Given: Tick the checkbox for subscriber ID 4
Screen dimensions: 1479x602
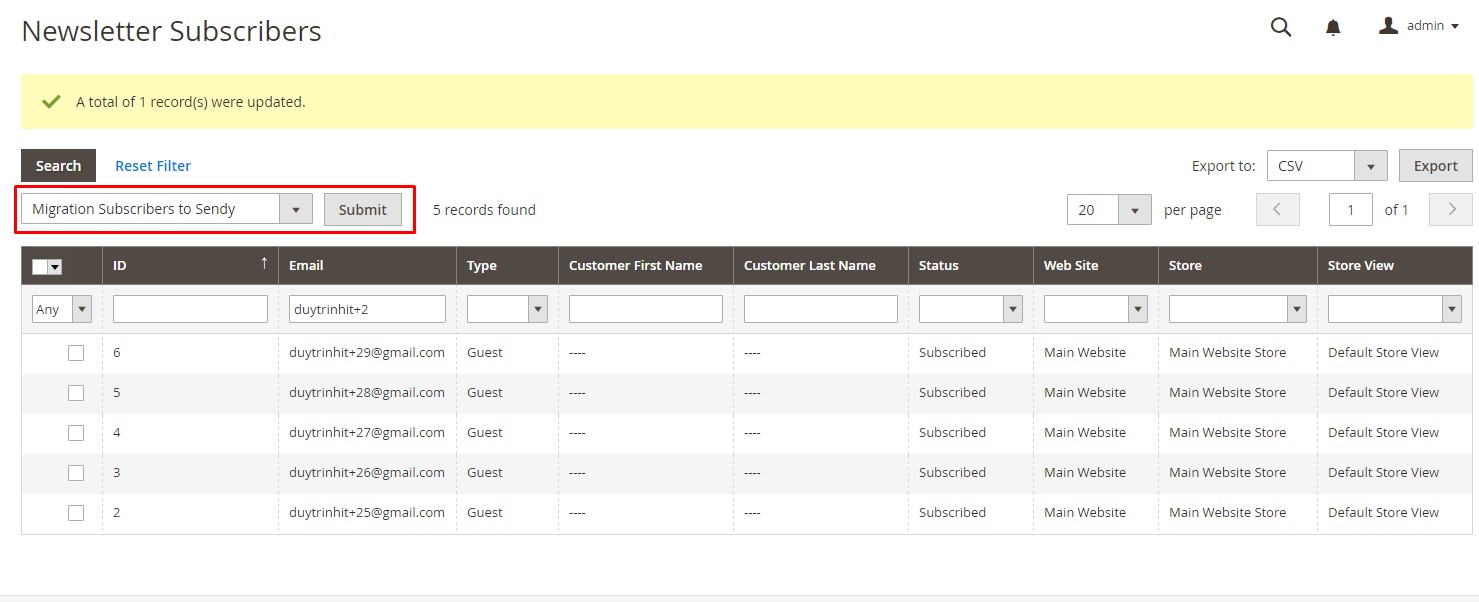Looking at the screenshot, I should [x=76, y=433].
